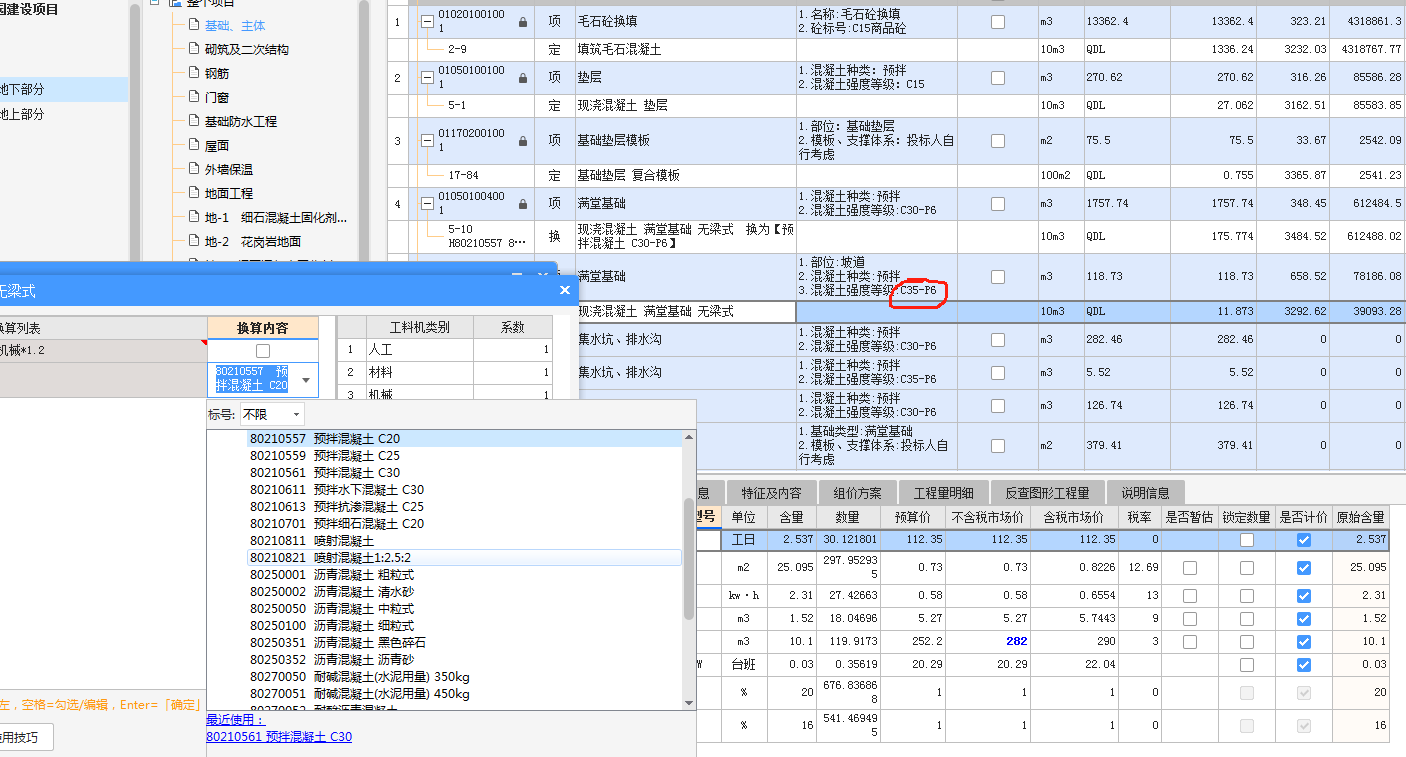Select 80210701 预拌细石混凝土 C20
The width and height of the screenshot is (1406, 757).
coord(465,523)
